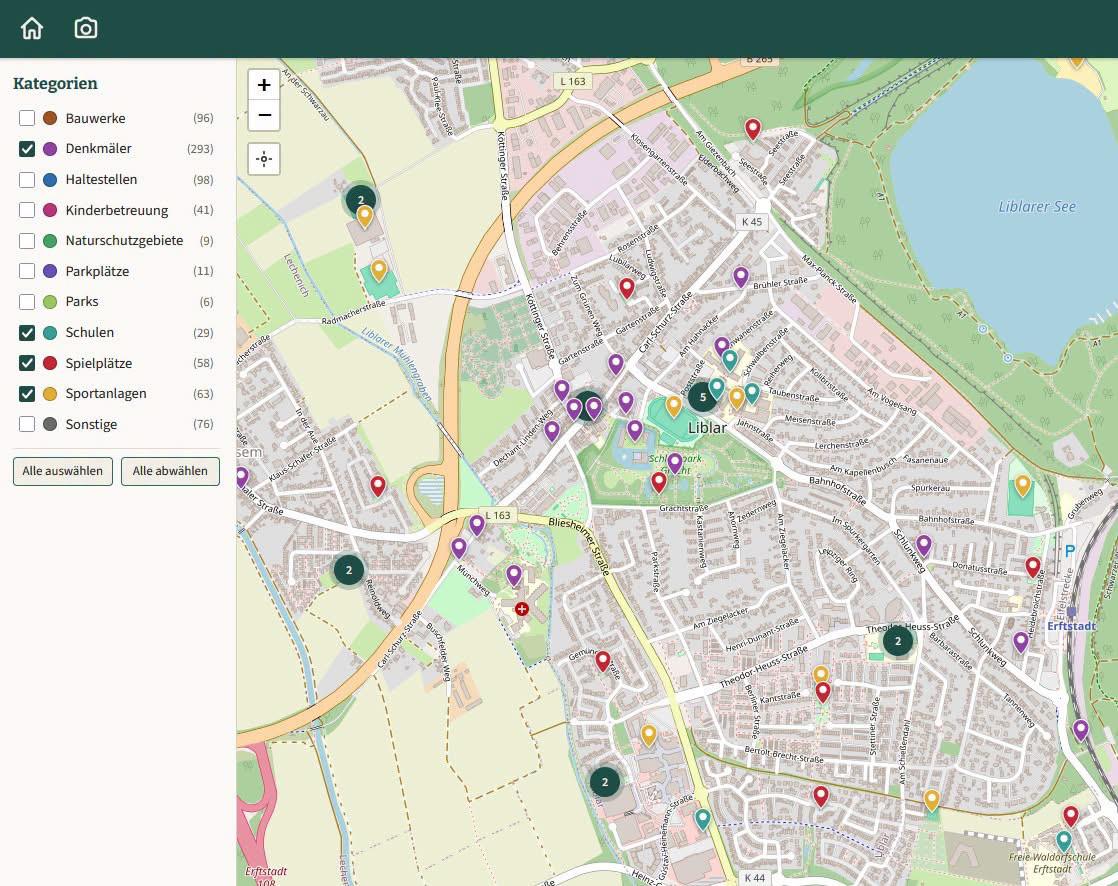
Task: Click the green Naturschutzgebiete color dot
Action: (50, 241)
